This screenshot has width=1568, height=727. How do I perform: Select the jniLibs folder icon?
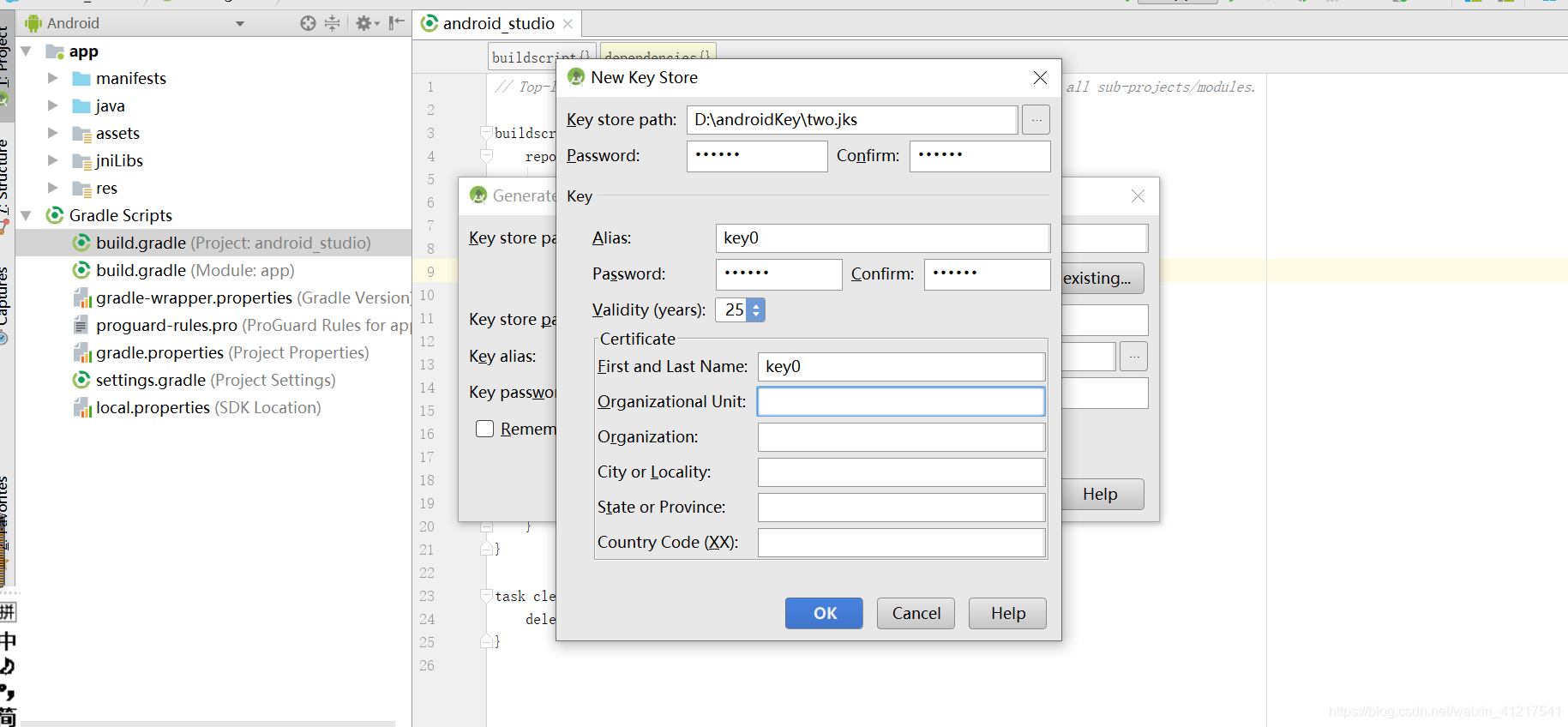pos(81,161)
